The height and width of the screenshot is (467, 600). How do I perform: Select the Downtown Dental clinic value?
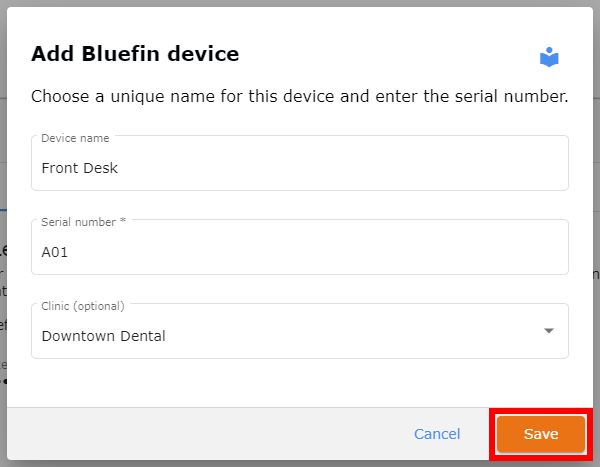(103, 336)
